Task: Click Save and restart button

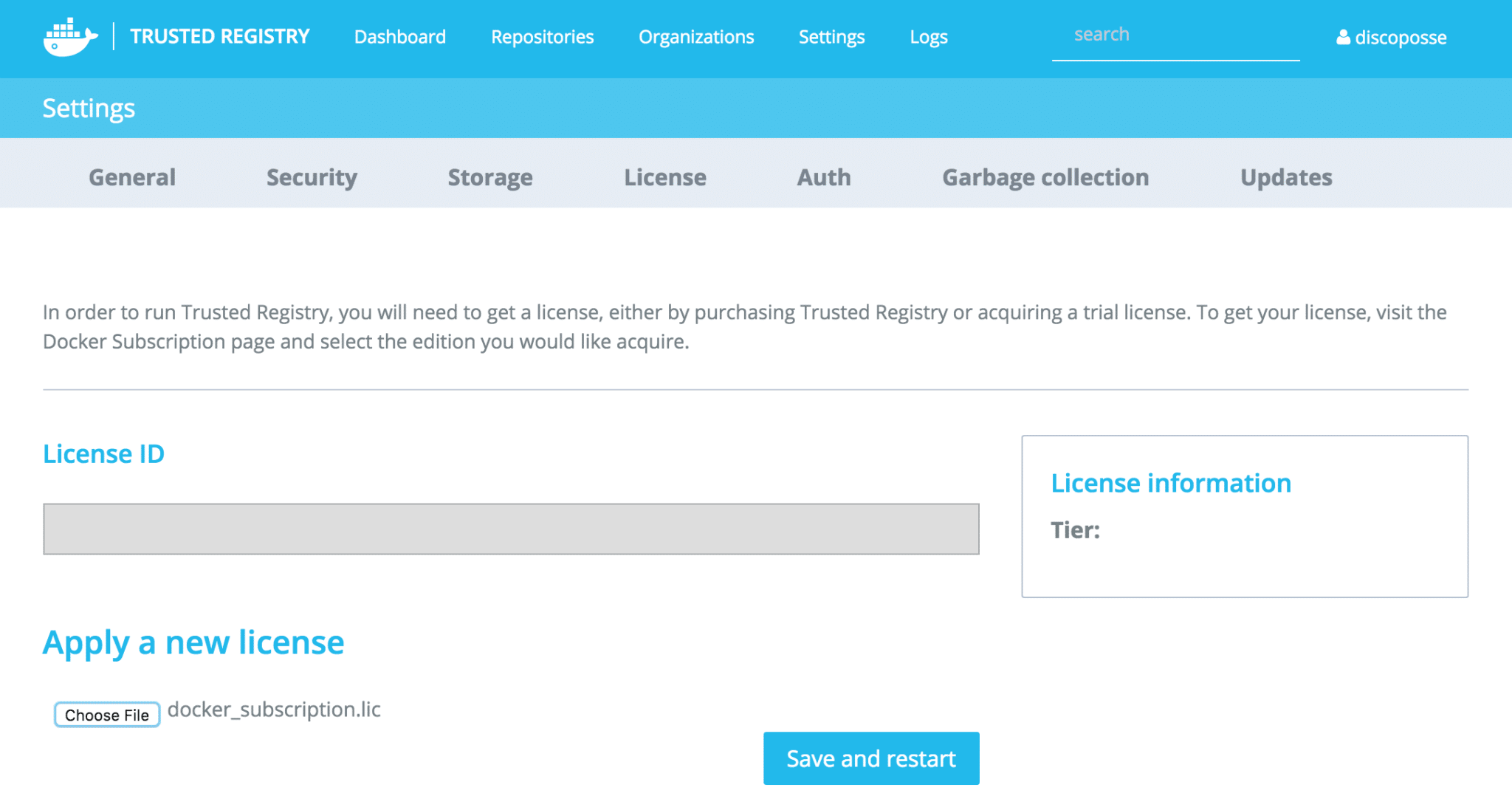Action: [870, 758]
